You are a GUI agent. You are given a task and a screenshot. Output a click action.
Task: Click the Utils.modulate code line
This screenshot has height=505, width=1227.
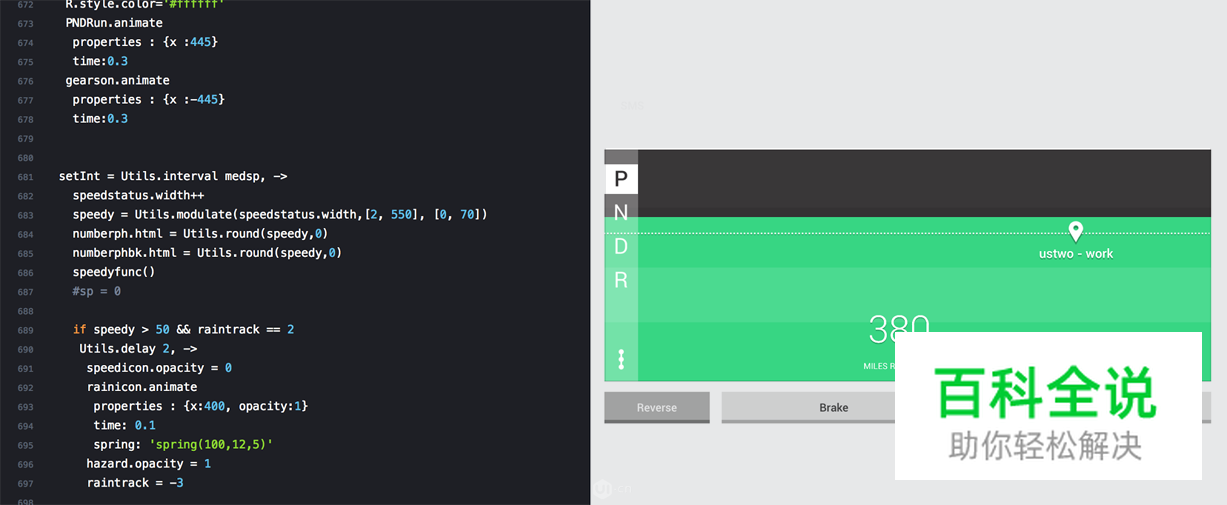pyautogui.click(x=280, y=214)
